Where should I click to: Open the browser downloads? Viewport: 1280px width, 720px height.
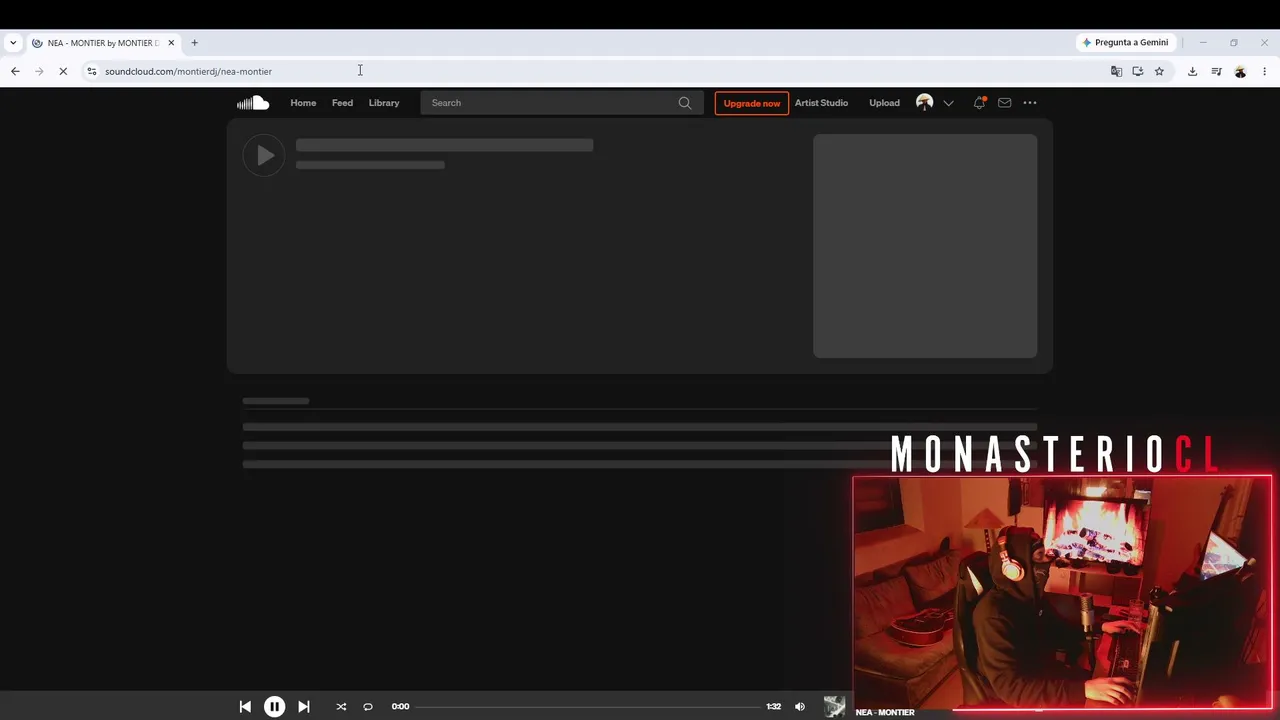(1192, 71)
